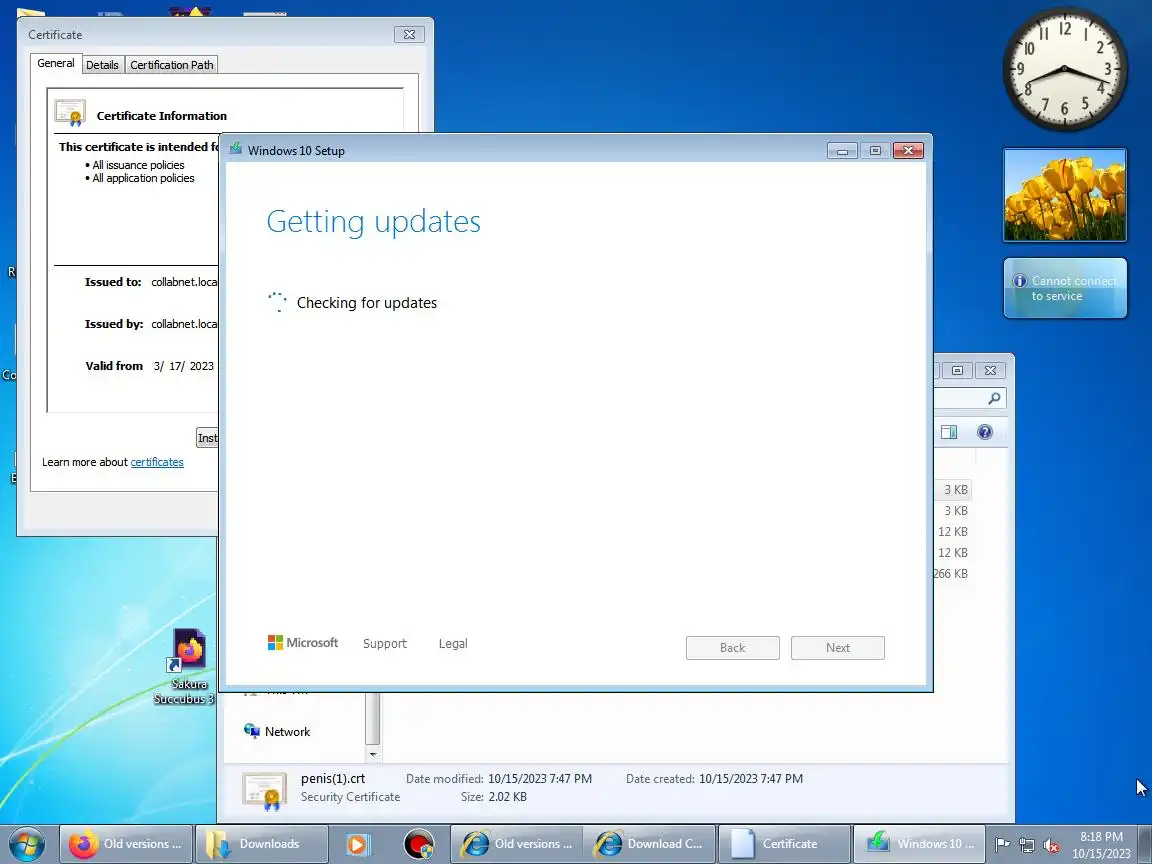Open the Downloads folder taskbar button

[x=261, y=844]
